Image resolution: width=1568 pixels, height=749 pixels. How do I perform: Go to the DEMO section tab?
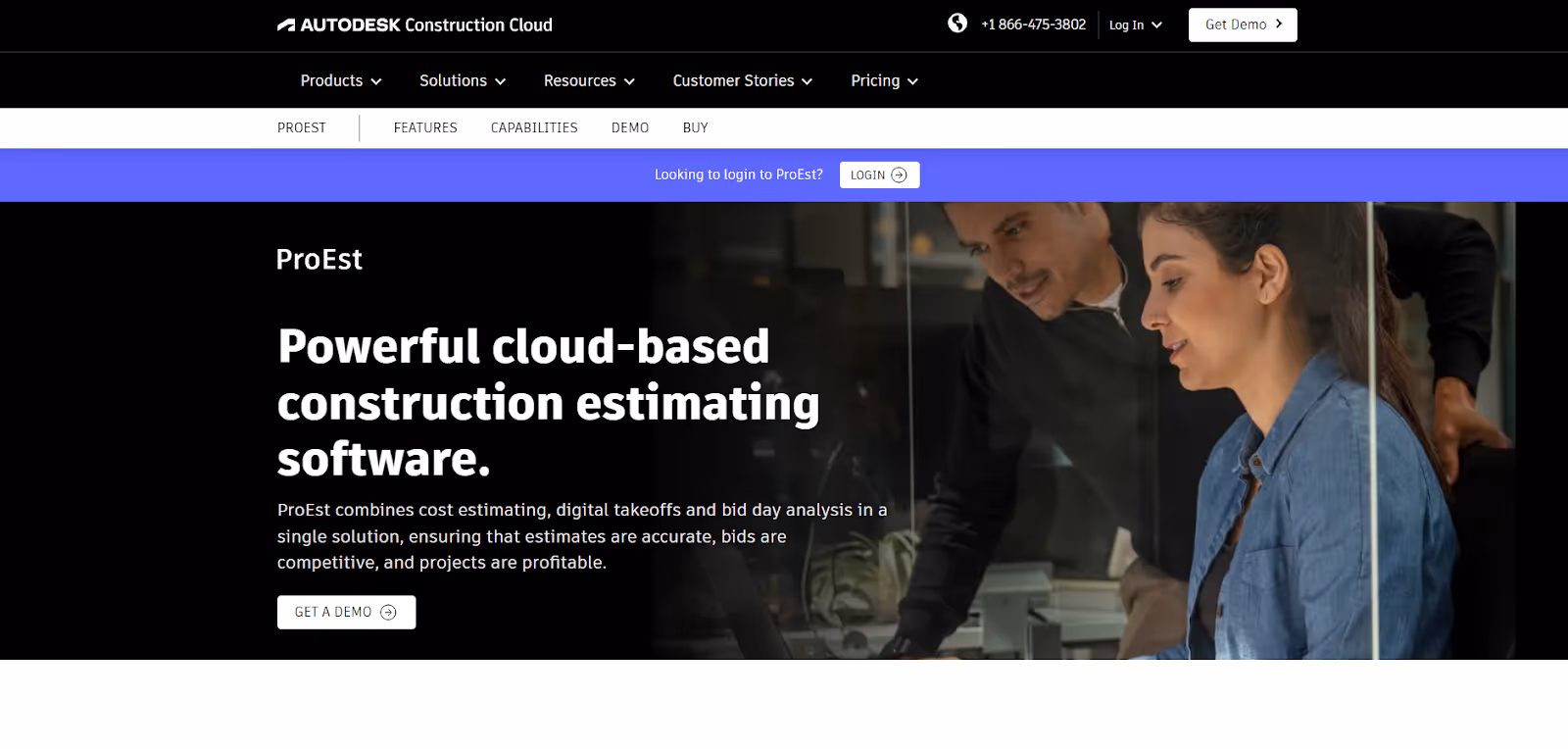630,127
